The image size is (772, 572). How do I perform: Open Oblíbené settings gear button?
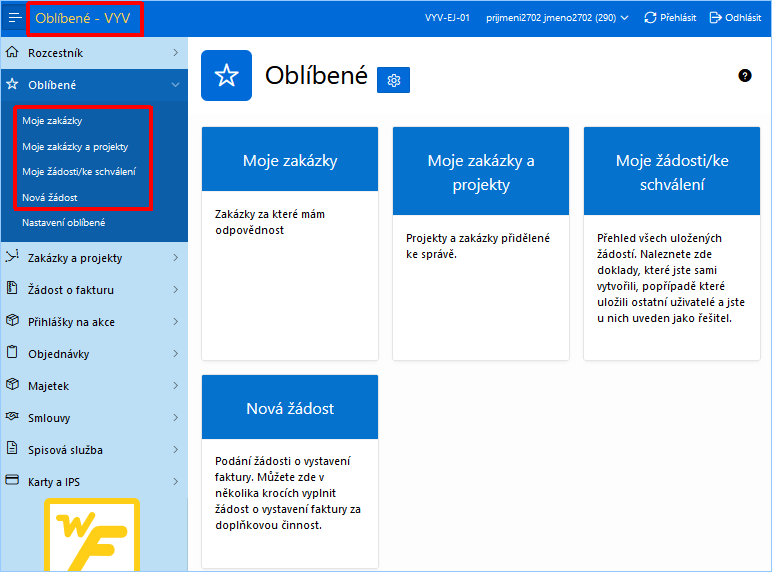click(x=393, y=80)
